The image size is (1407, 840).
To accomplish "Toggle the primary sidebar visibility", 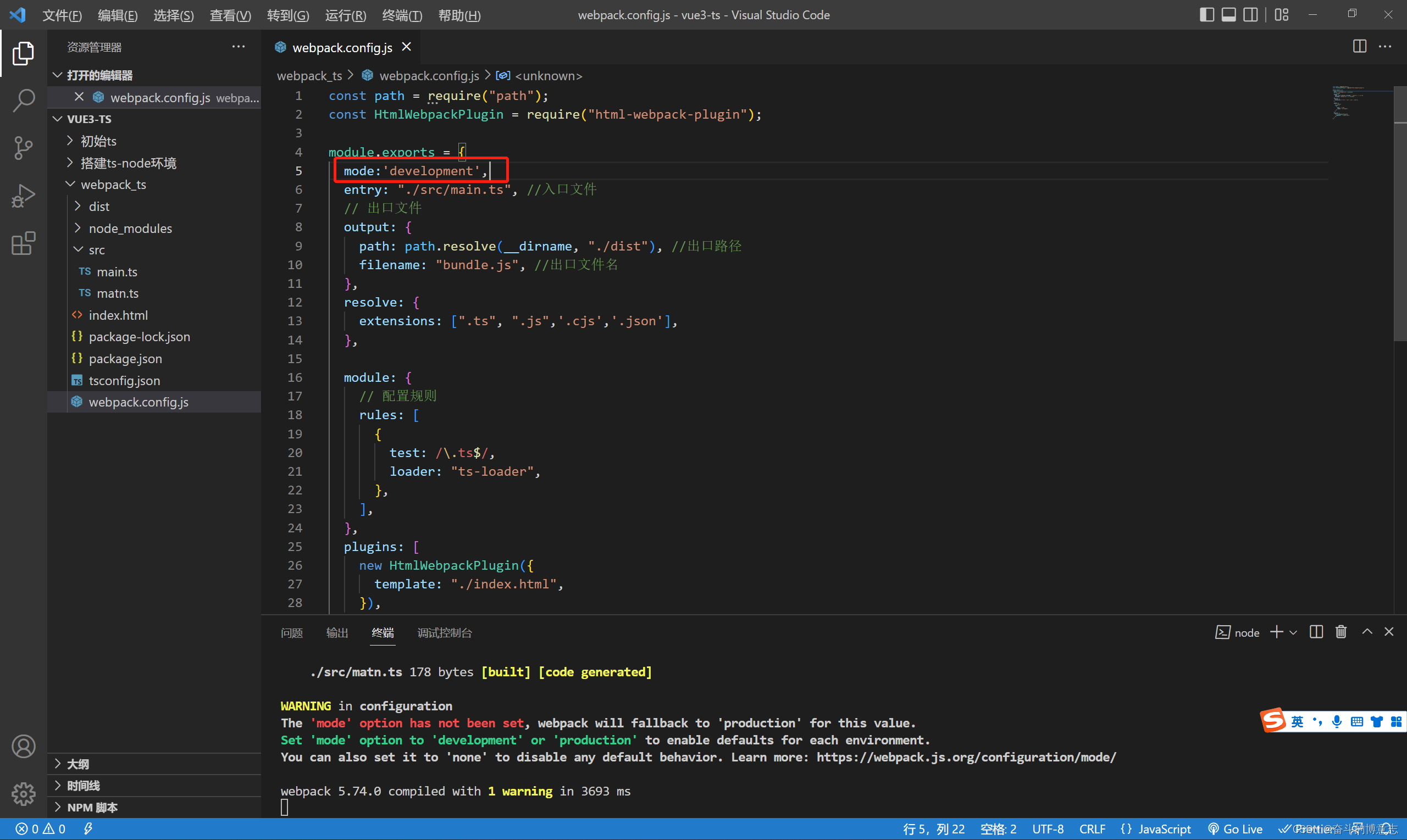I will pos(1206,15).
